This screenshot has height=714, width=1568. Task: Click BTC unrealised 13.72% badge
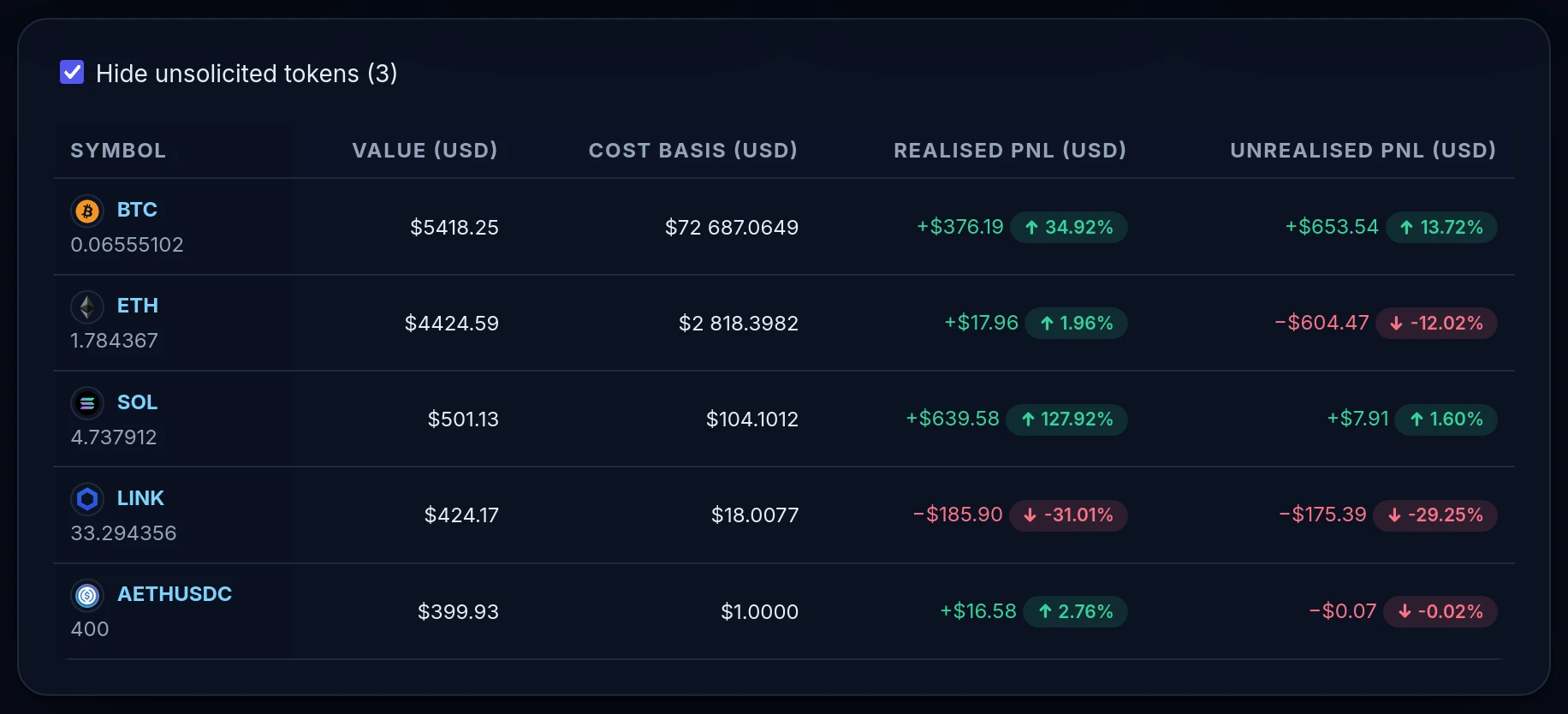[x=1441, y=228]
